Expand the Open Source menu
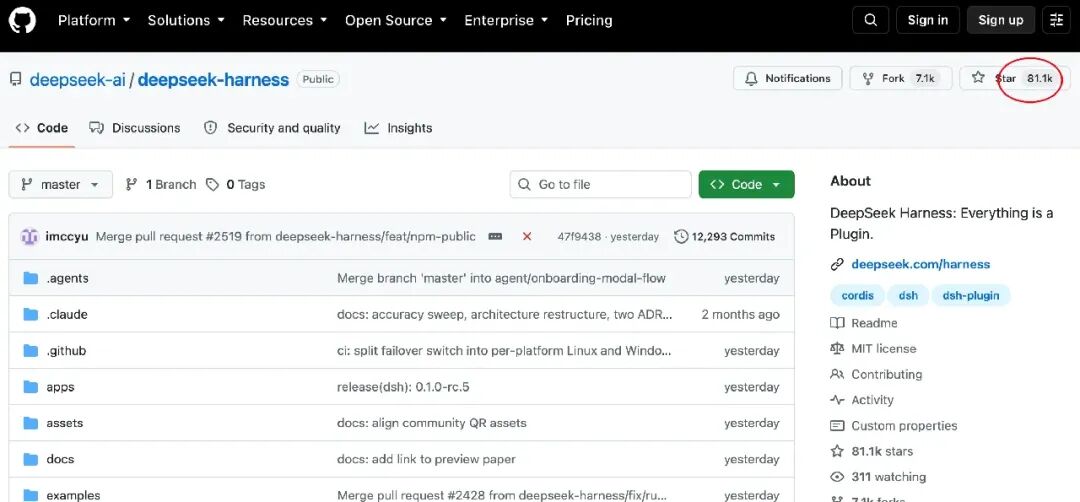This screenshot has height=502, width=1080. 395,20
